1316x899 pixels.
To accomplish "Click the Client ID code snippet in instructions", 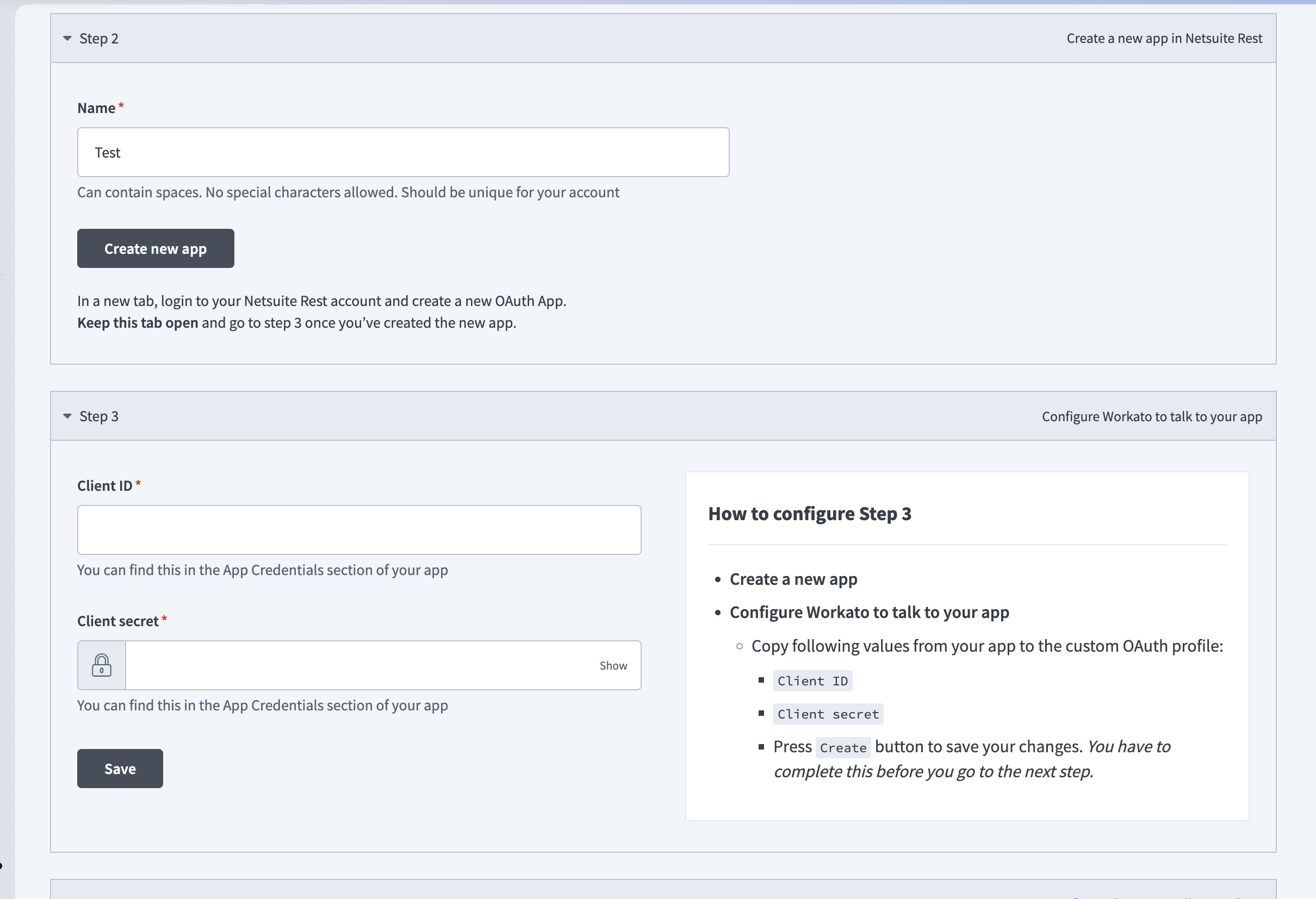I will pyautogui.click(x=812, y=681).
